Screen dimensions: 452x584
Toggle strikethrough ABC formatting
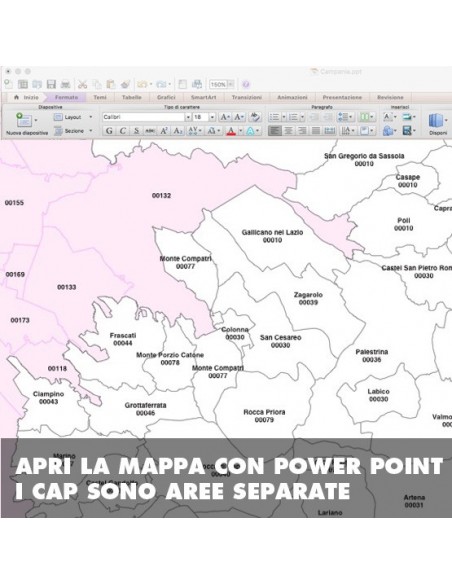pos(150,131)
